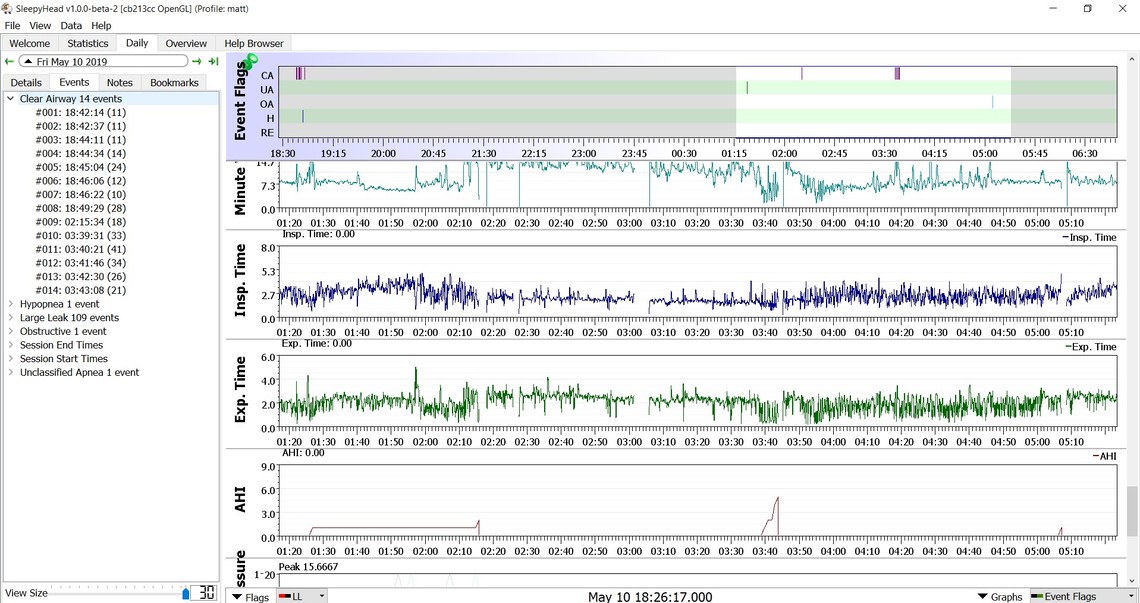Collapse the Clear Airway 14 events group

point(10,98)
